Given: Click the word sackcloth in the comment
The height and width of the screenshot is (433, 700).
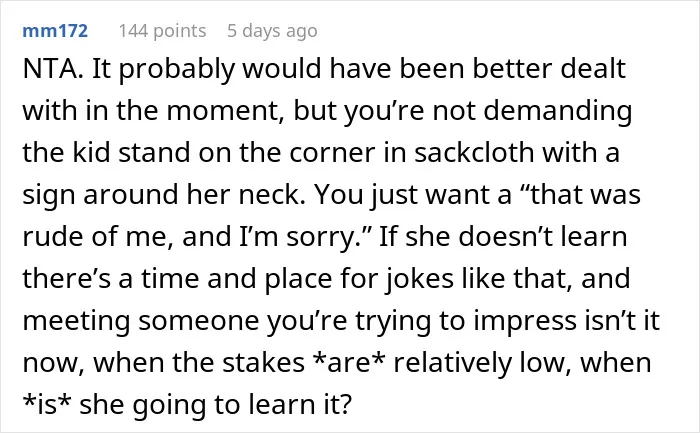Looking at the screenshot, I should (474, 152).
